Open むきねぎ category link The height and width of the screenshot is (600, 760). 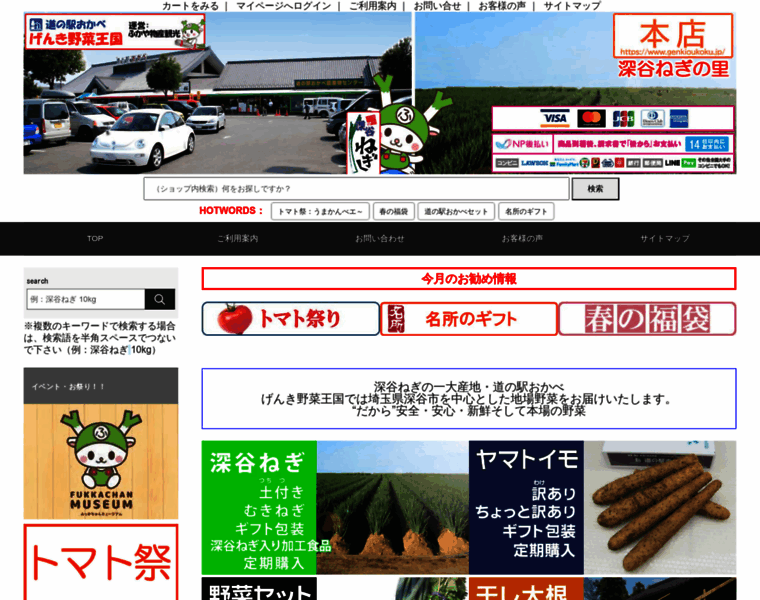coord(274,510)
